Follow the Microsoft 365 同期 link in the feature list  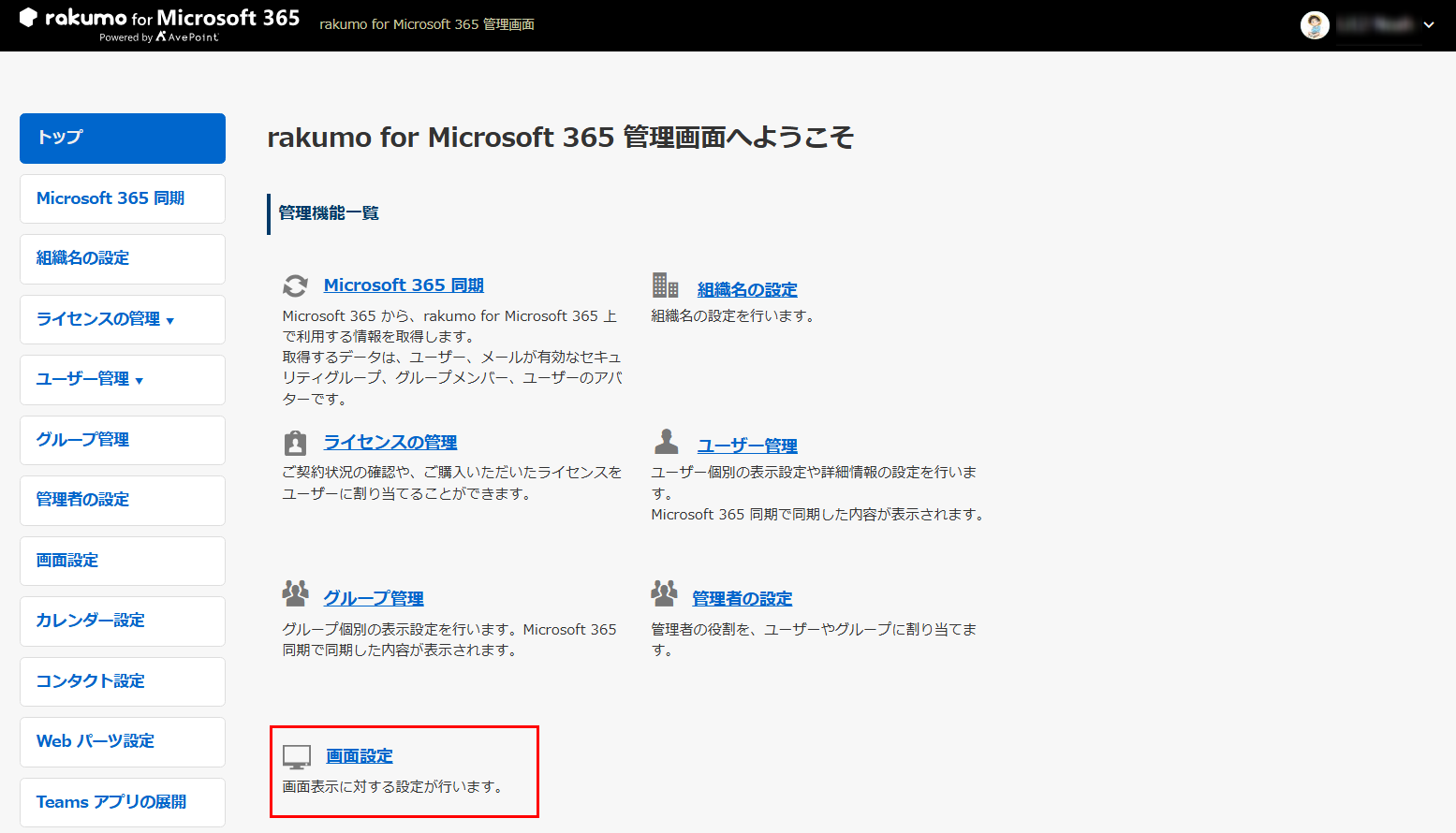(404, 285)
